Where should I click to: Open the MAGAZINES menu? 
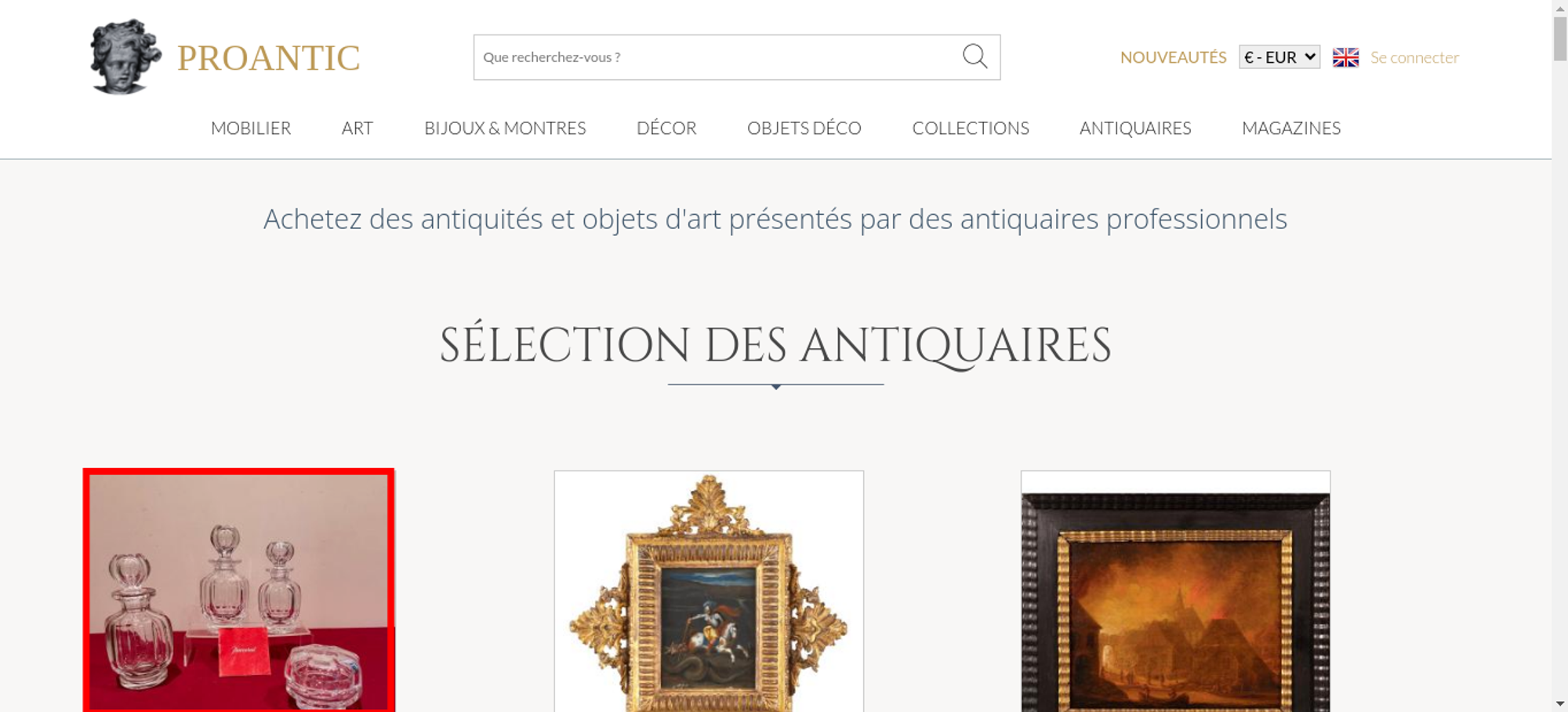[1291, 129]
